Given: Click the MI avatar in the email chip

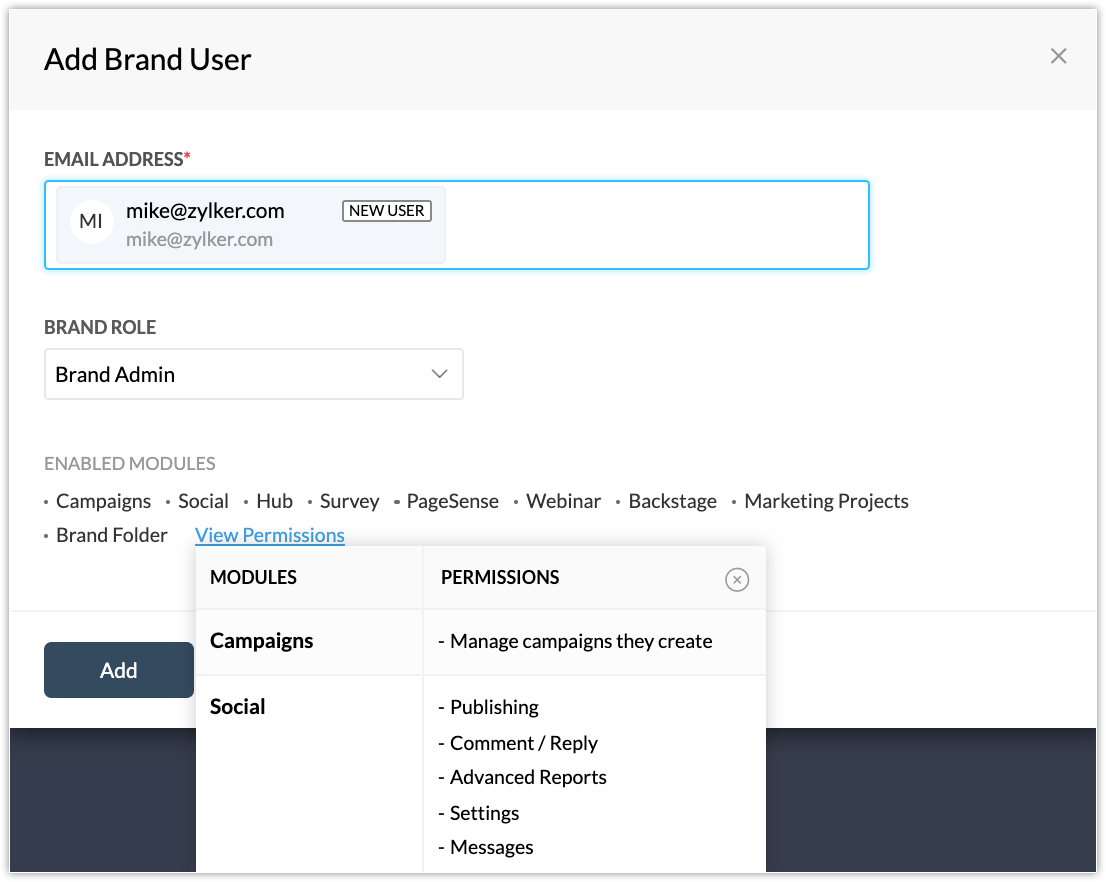Looking at the screenshot, I should (x=91, y=222).
